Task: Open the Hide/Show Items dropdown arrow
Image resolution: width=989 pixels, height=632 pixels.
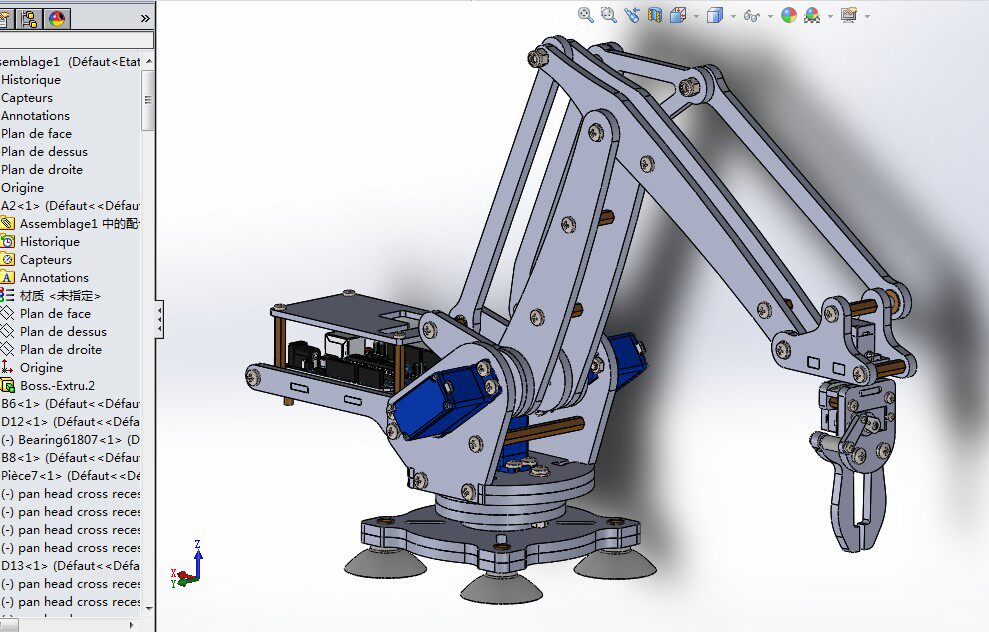Action: pyautogui.click(x=770, y=16)
